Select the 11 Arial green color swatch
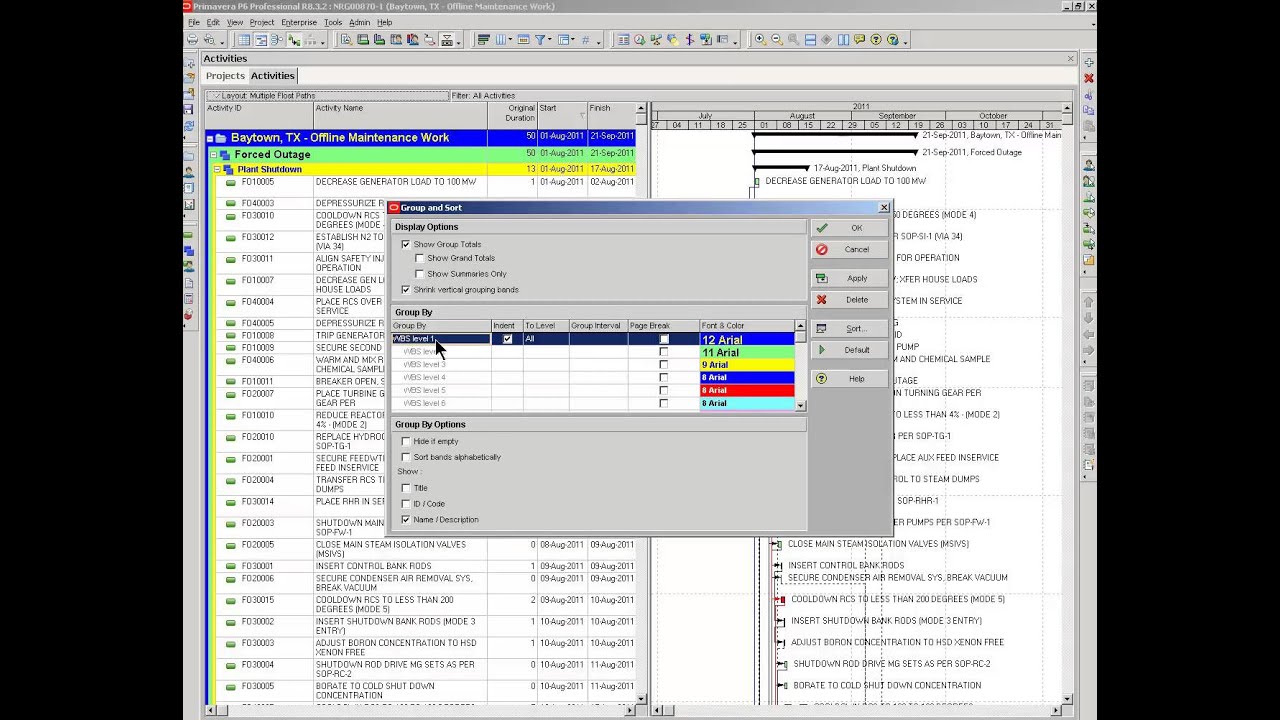Screen dimensions: 1280x720 pyautogui.click(x=747, y=353)
